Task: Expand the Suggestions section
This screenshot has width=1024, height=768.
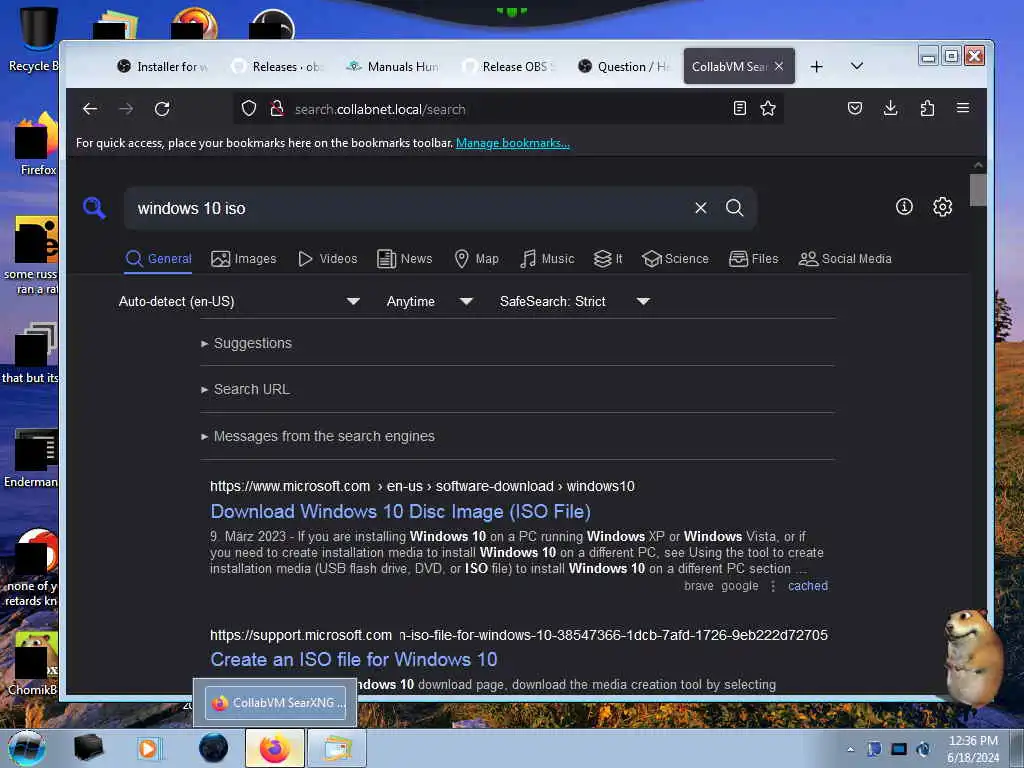Action: (247, 343)
